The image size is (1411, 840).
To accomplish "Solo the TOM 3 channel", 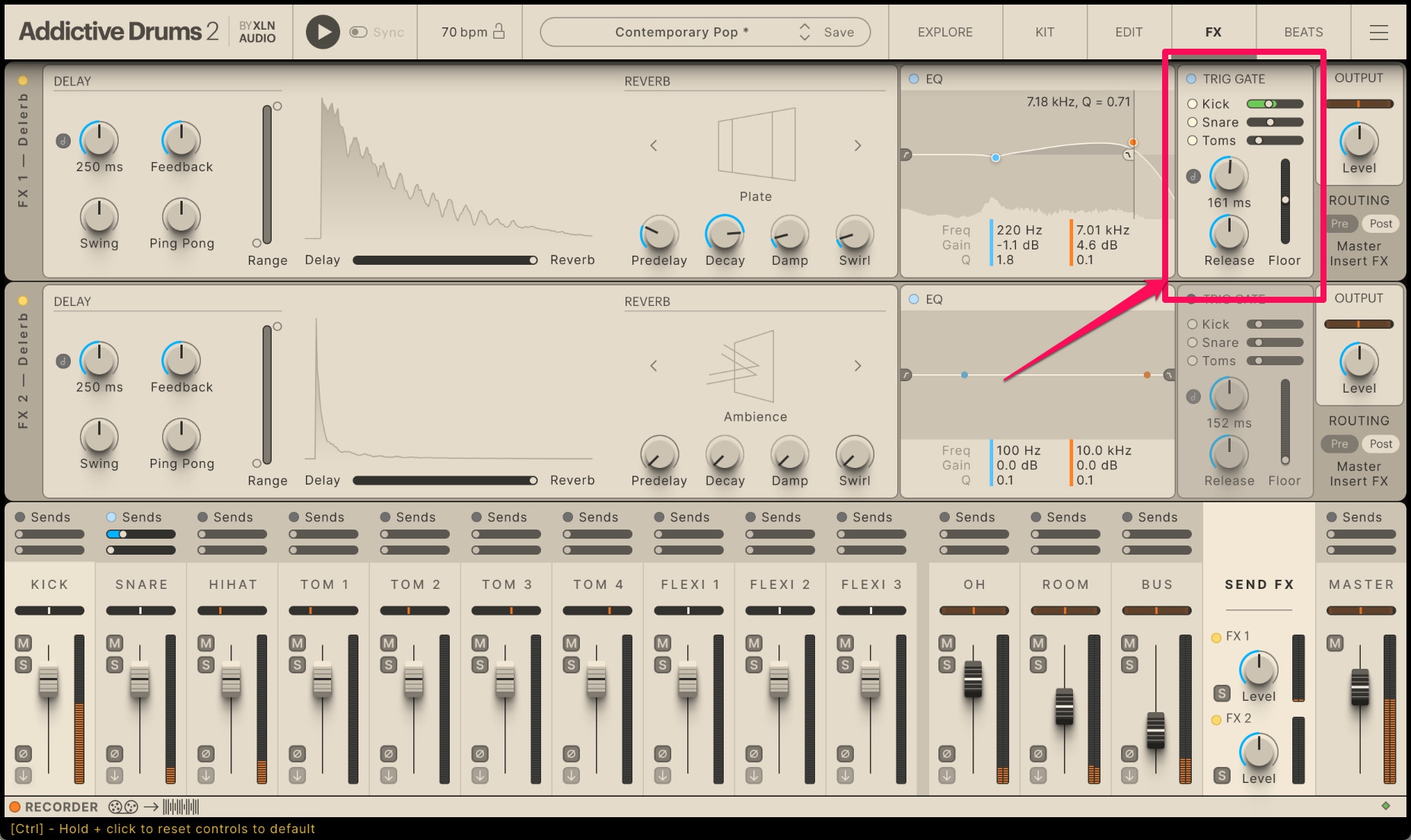I will pos(479,665).
